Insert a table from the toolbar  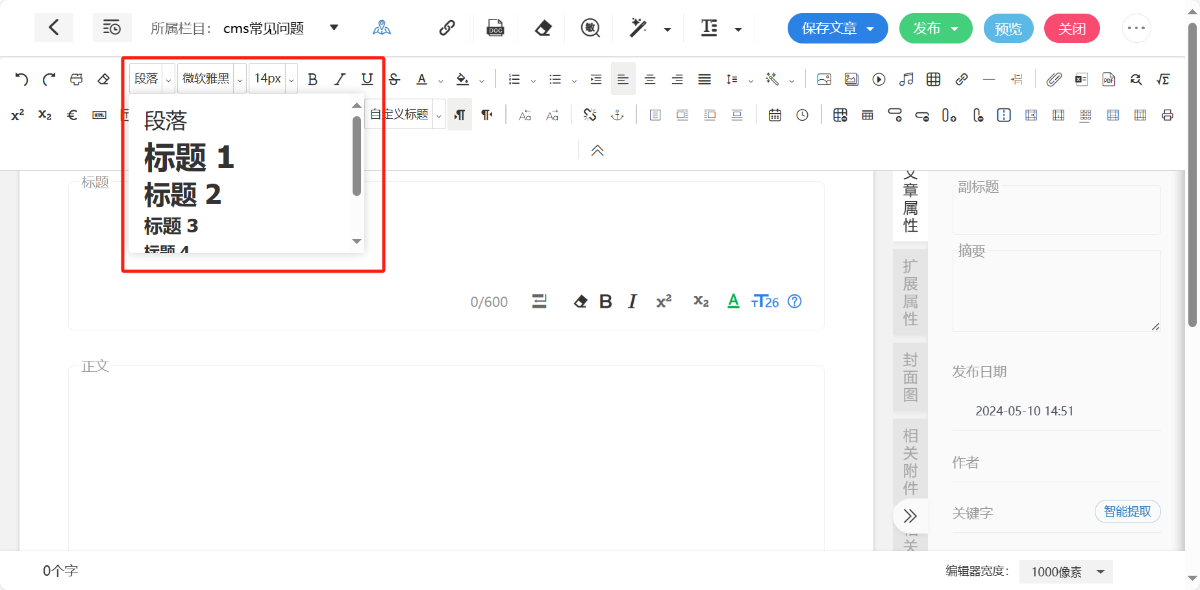[x=933, y=79]
